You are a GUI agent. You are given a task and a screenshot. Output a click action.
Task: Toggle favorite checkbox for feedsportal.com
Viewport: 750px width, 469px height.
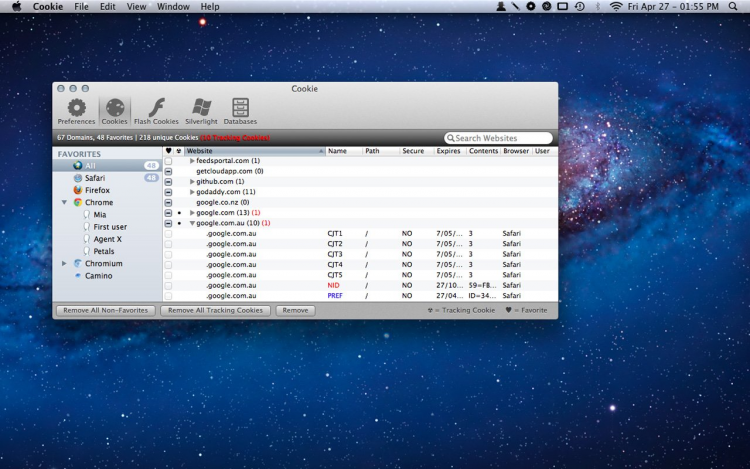click(168, 161)
